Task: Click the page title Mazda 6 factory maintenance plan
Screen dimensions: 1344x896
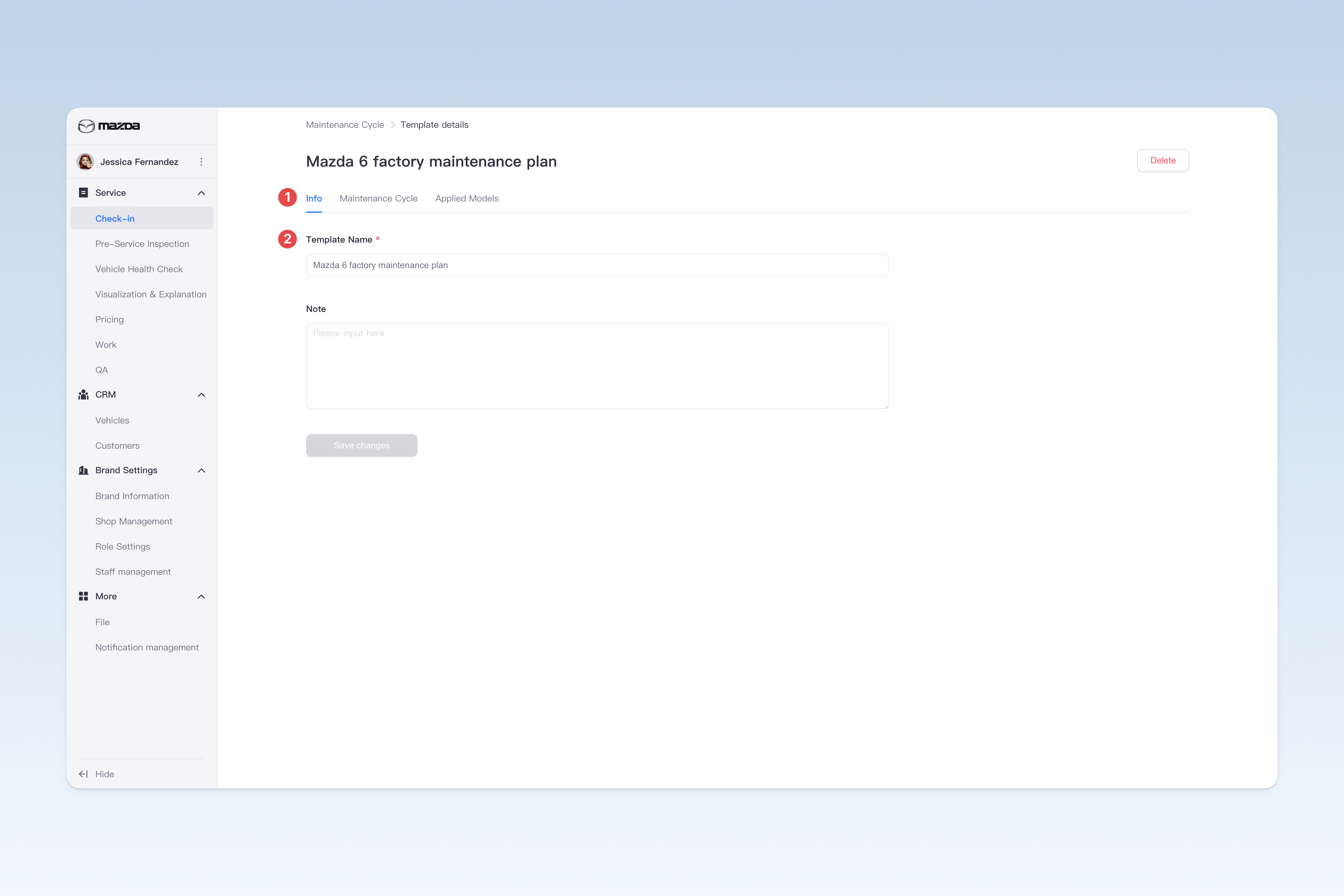Action: [431, 161]
